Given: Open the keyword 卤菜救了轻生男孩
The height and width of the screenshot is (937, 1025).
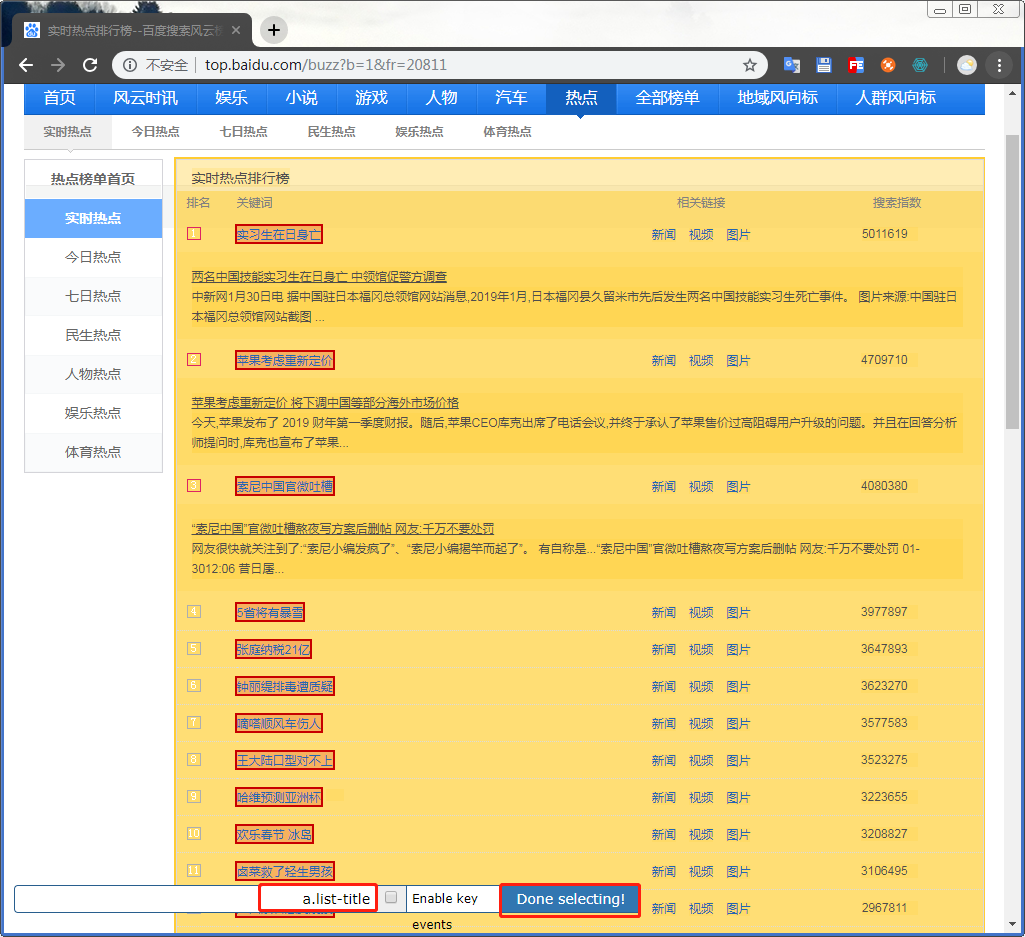Looking at the screenshot, I should pyautogui.click(x=285, y=872).
